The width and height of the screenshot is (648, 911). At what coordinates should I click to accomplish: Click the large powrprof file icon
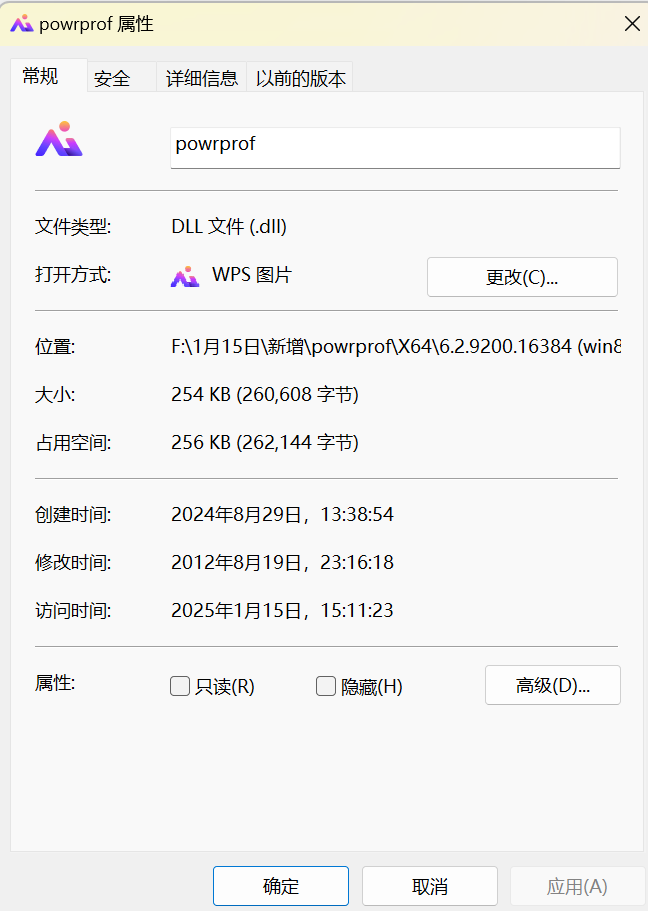click(59, 139)
